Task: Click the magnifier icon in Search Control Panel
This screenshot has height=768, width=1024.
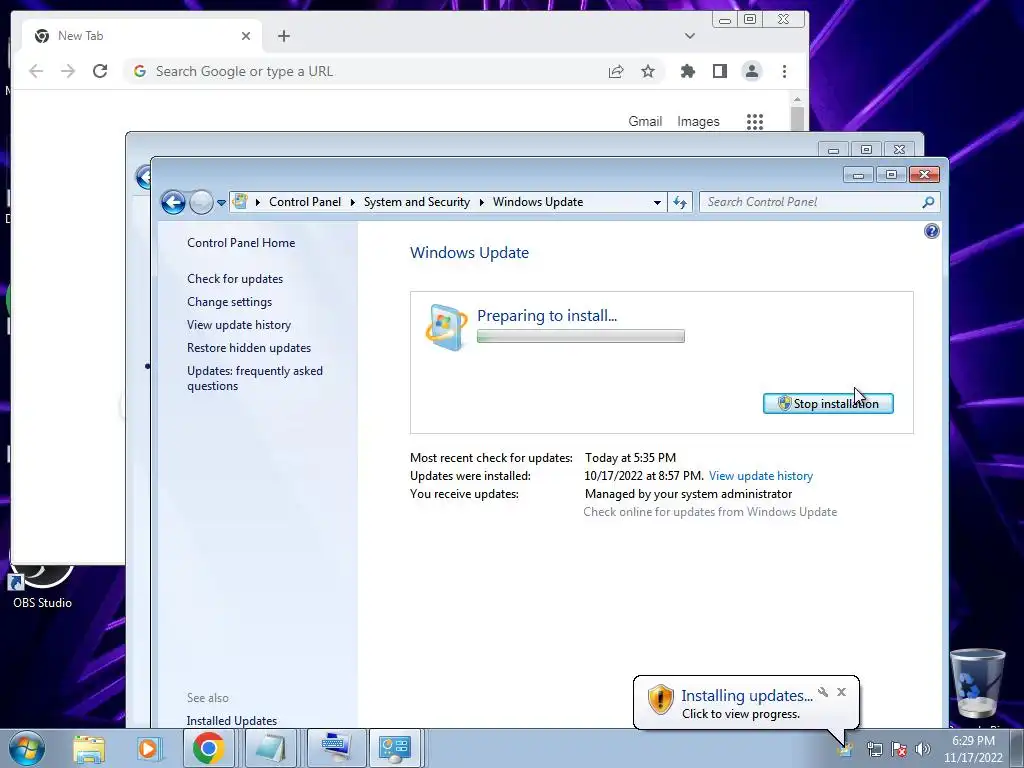Action: click(x=928, y=202)
